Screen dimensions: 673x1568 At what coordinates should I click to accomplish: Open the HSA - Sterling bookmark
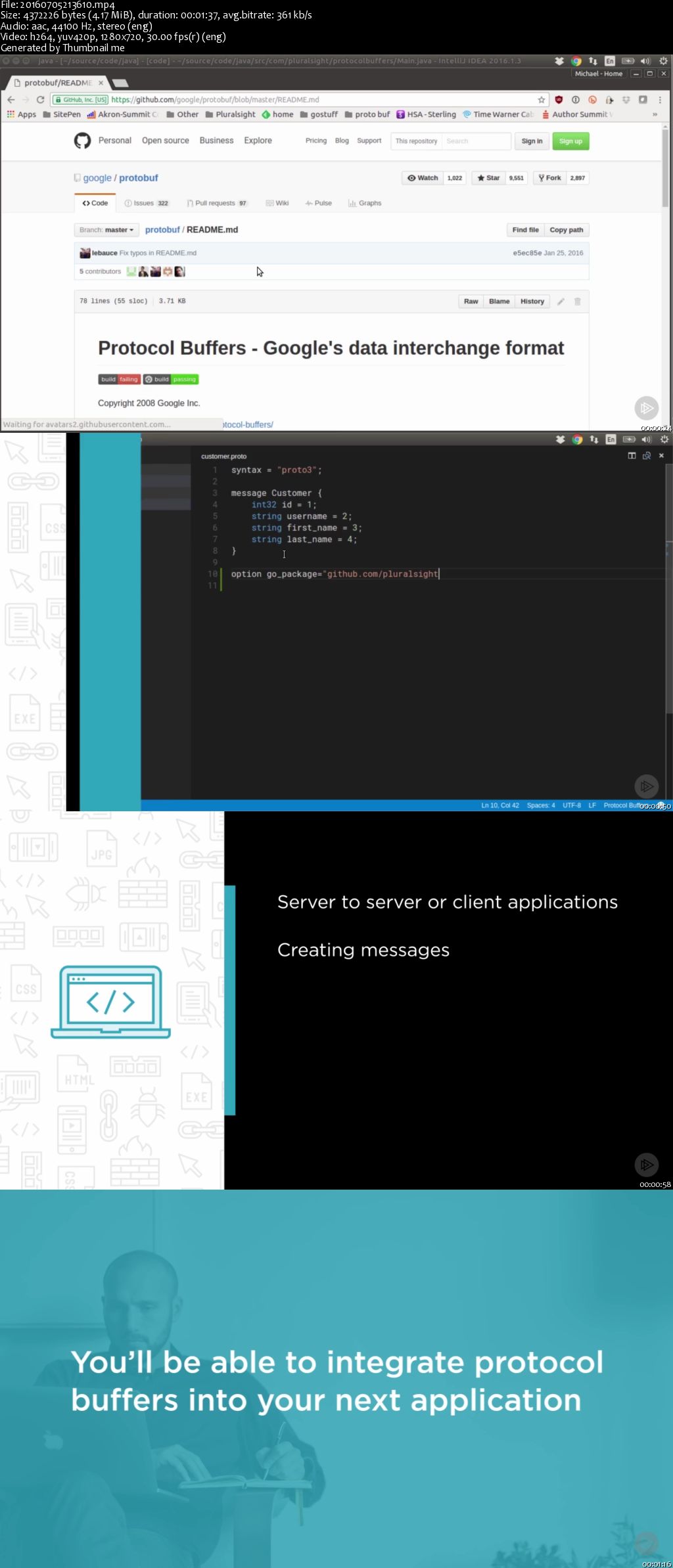[426, 114]
